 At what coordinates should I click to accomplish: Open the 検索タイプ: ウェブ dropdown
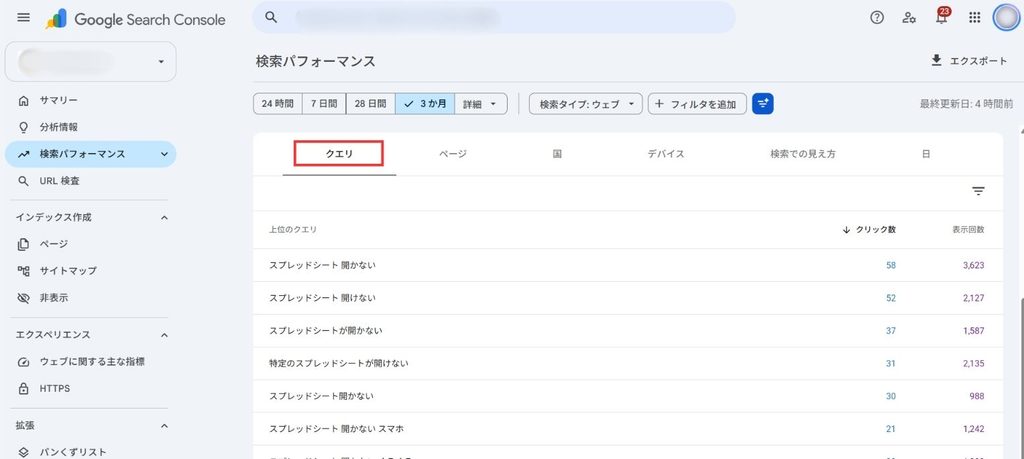586,103
